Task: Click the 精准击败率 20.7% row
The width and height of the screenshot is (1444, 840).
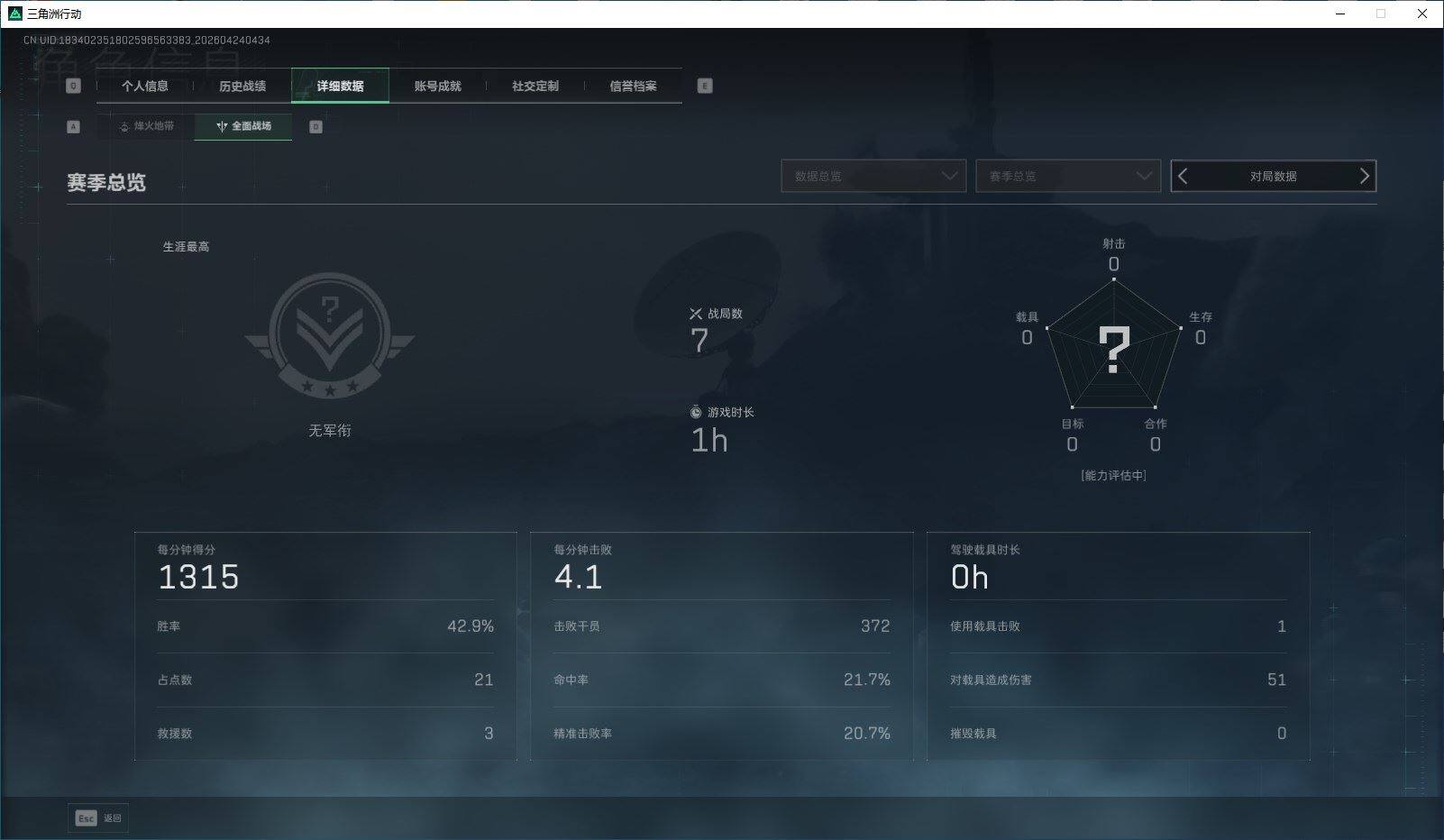Action: [722, 734]
